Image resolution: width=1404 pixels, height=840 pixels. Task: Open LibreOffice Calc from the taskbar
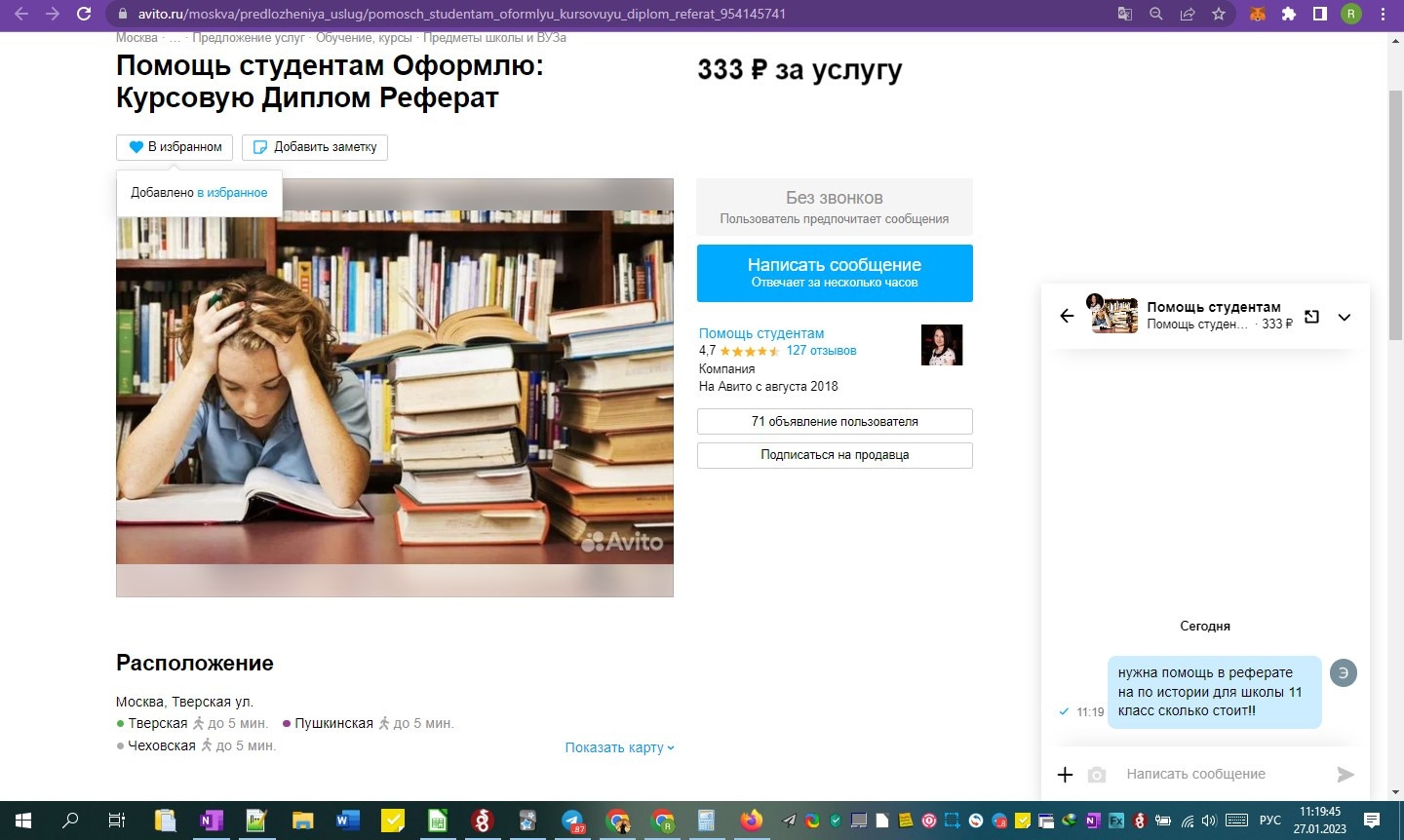click(438, 821)
